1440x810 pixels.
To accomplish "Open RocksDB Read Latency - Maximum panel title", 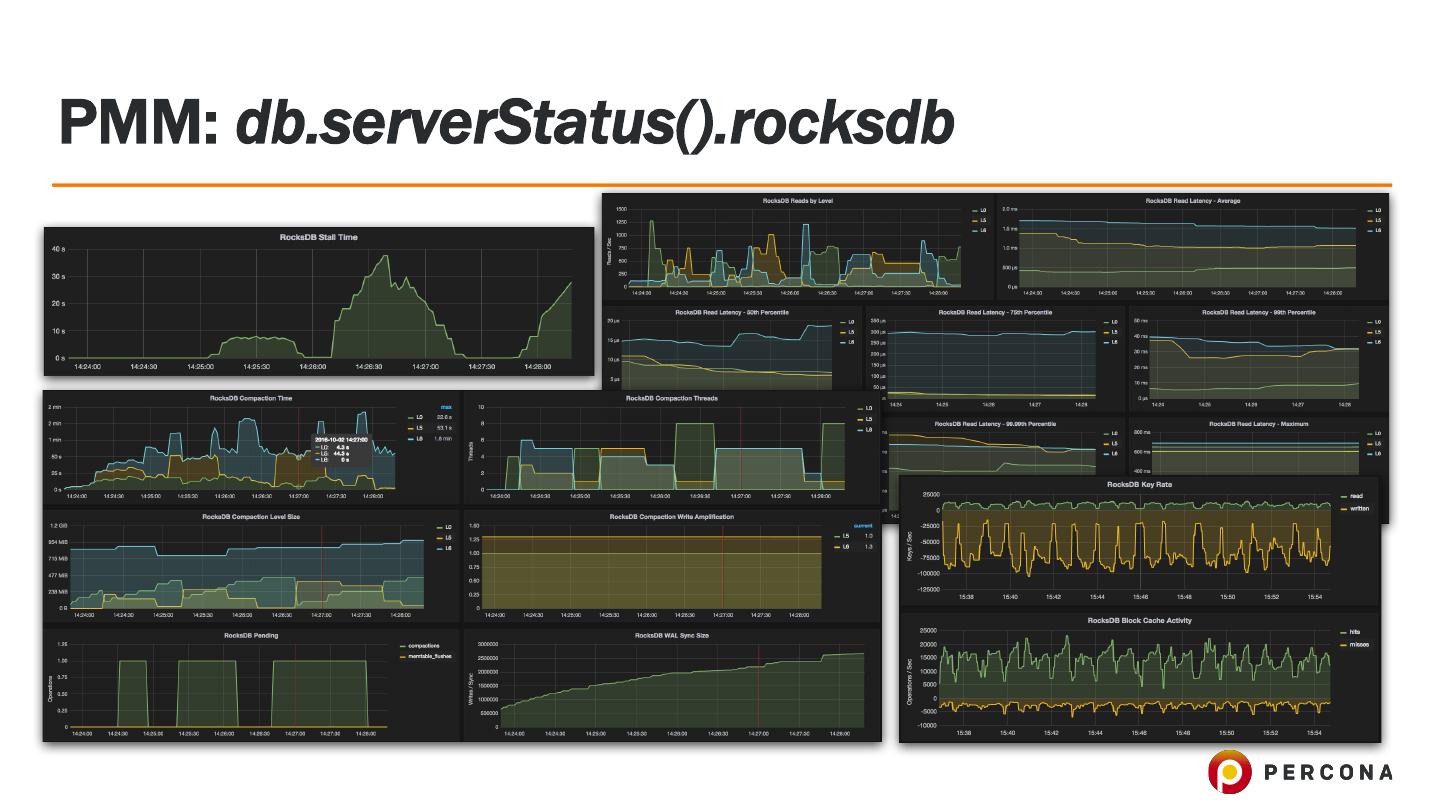I will click(x=1258, y=424).
